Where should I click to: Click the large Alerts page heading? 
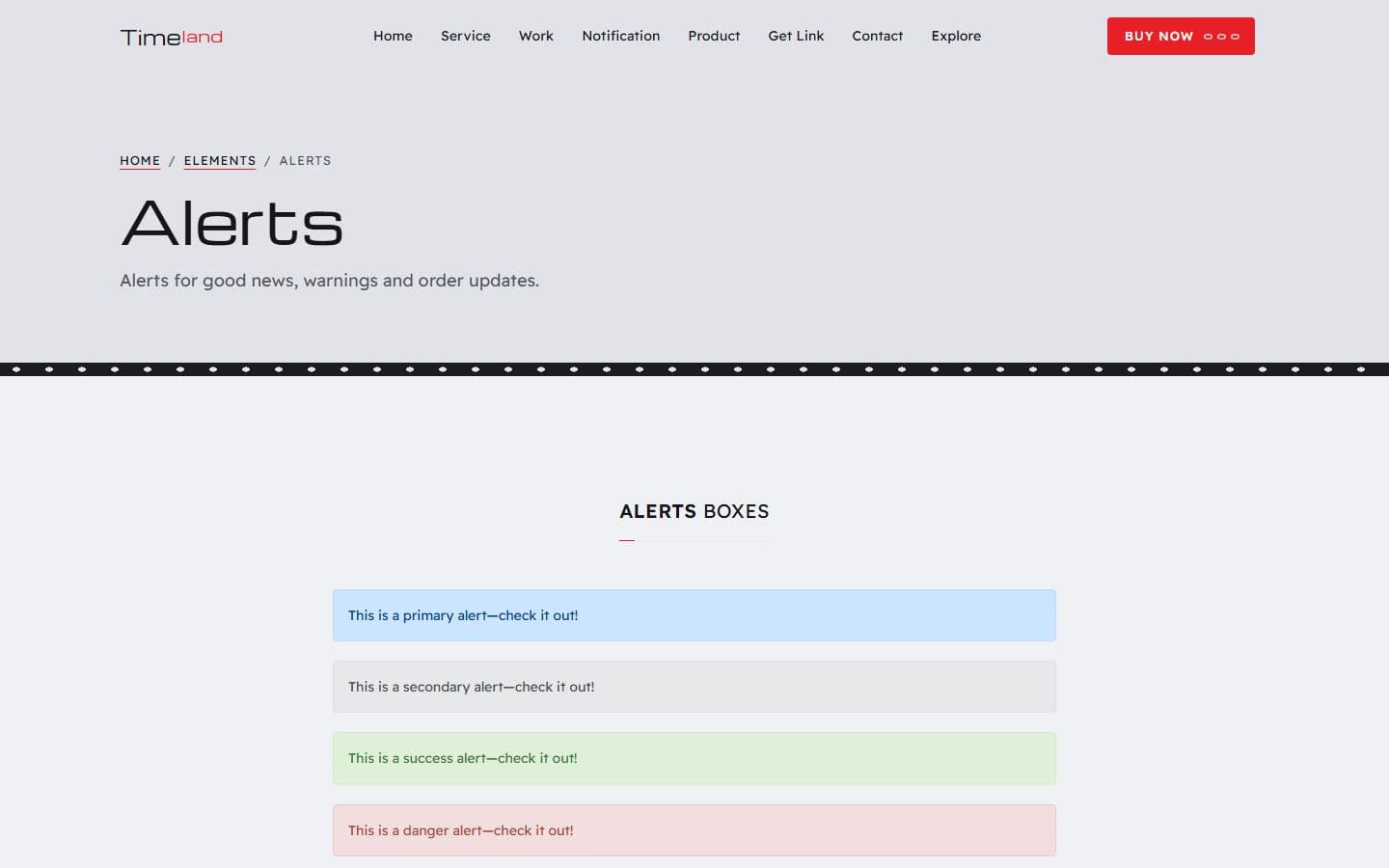click(231, 223)
